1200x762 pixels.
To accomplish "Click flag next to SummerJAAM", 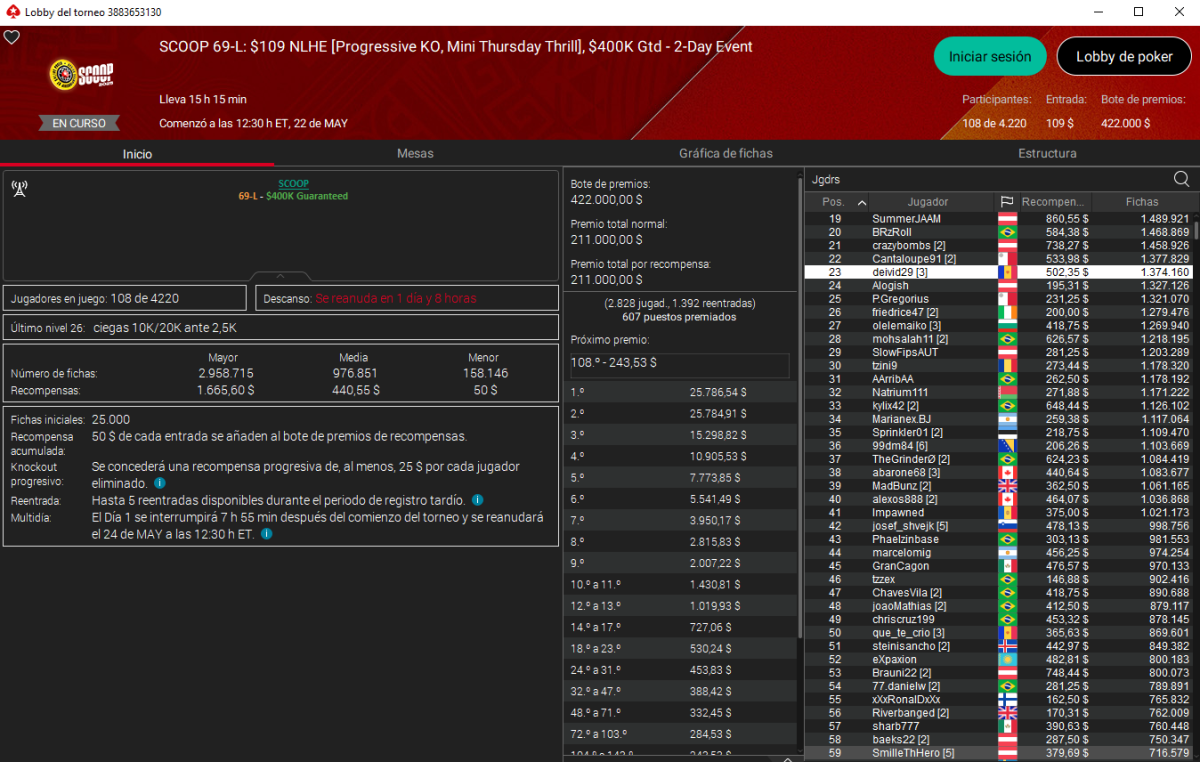I will pyautogui.click(x=1007, y=218).
